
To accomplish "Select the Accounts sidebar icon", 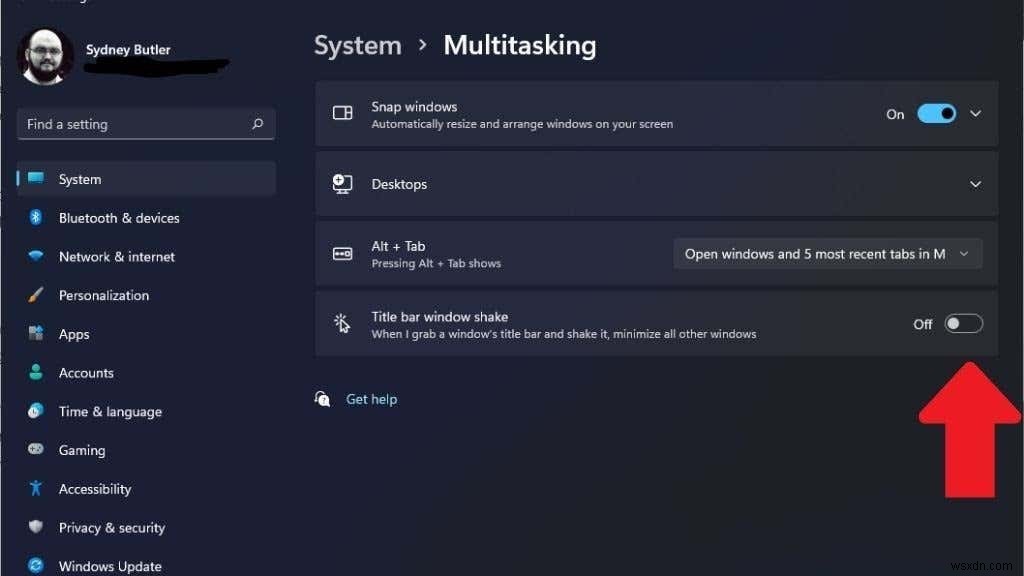I will point(35,372).
